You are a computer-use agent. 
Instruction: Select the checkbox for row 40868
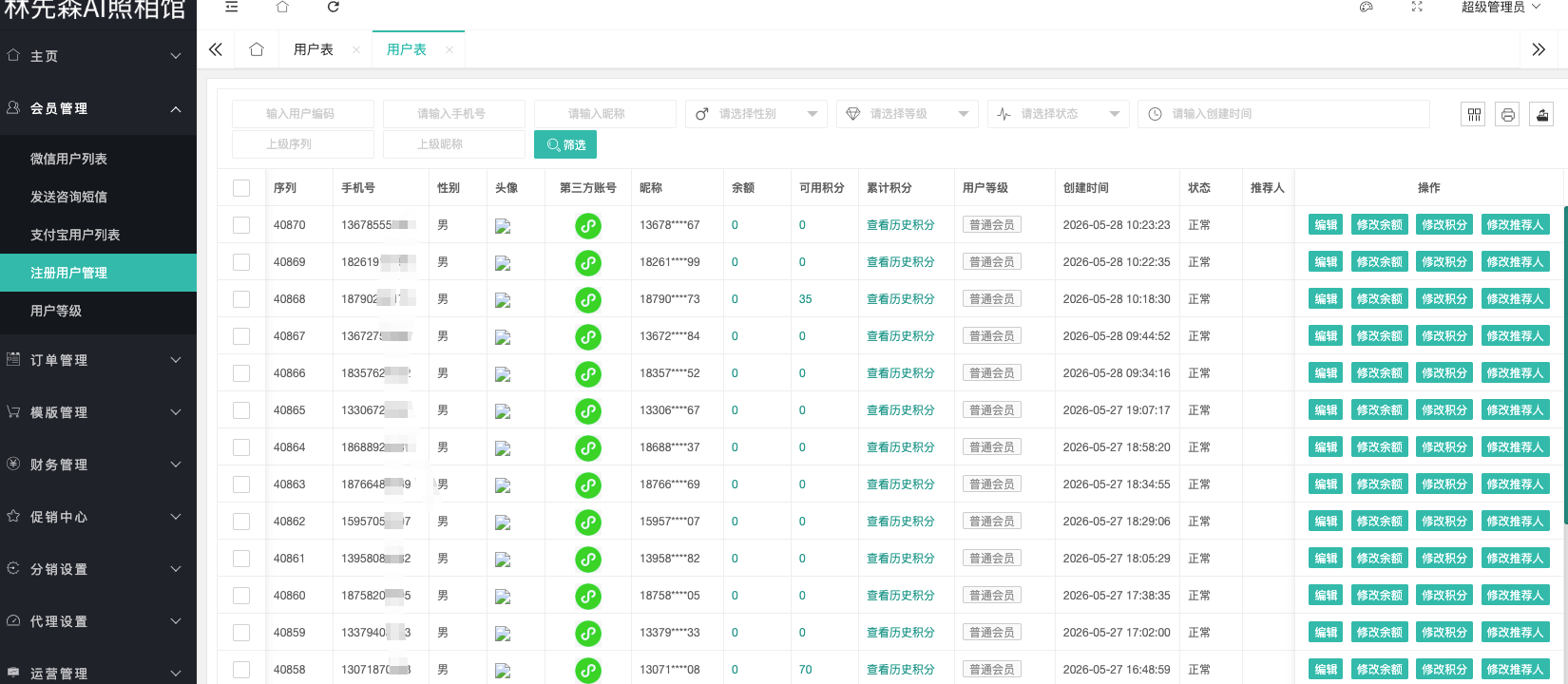[x=241, y=299]
